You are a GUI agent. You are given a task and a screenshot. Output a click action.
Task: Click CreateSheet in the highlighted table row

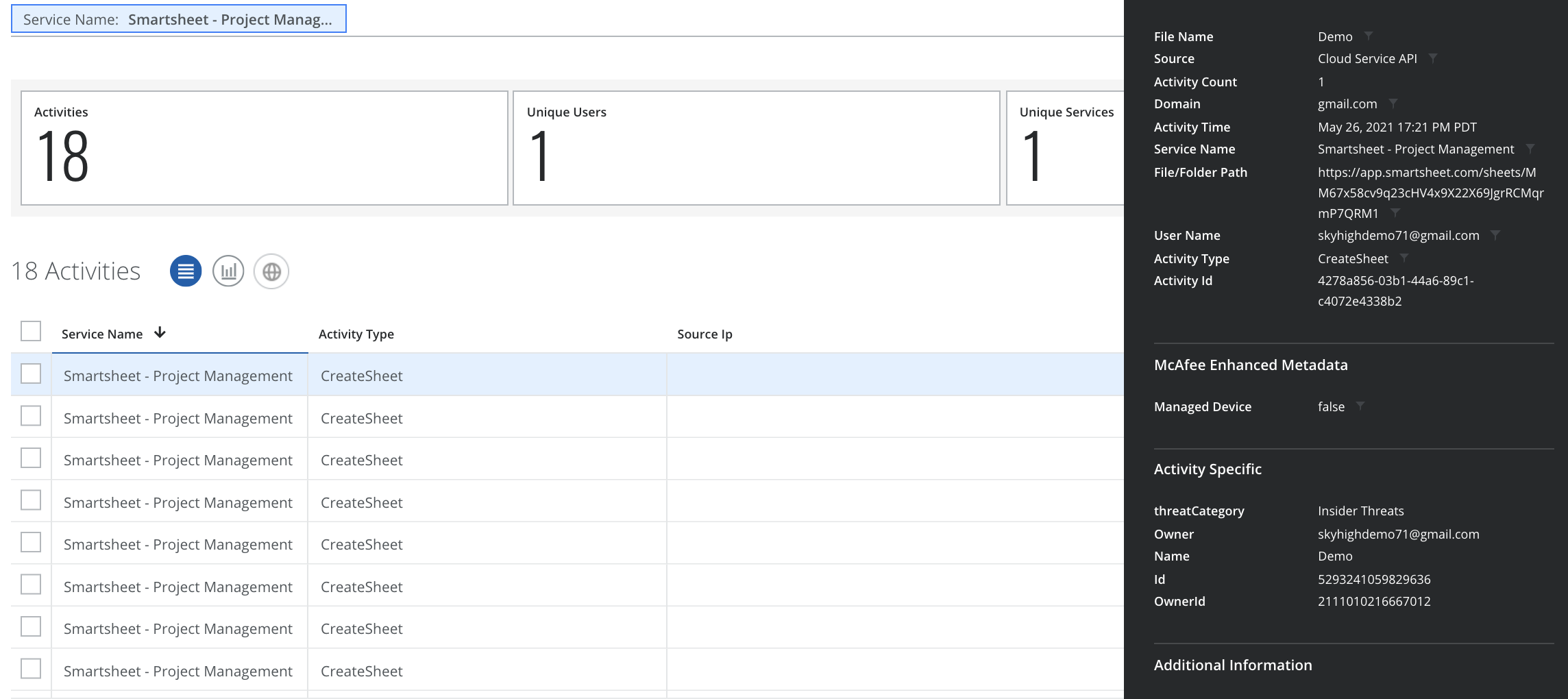tap(362, 376)
